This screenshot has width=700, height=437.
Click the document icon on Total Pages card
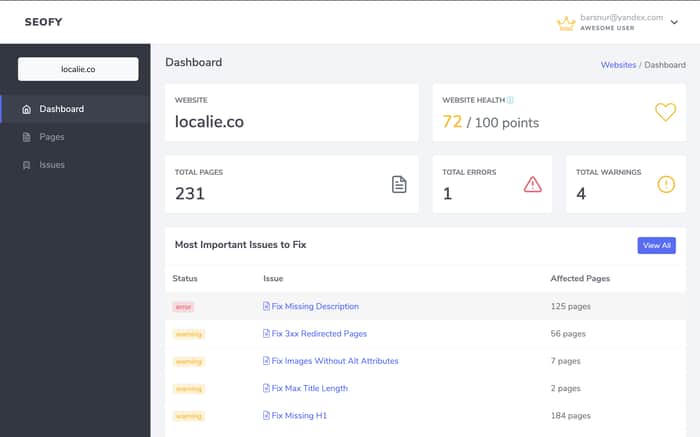[399, 184]
